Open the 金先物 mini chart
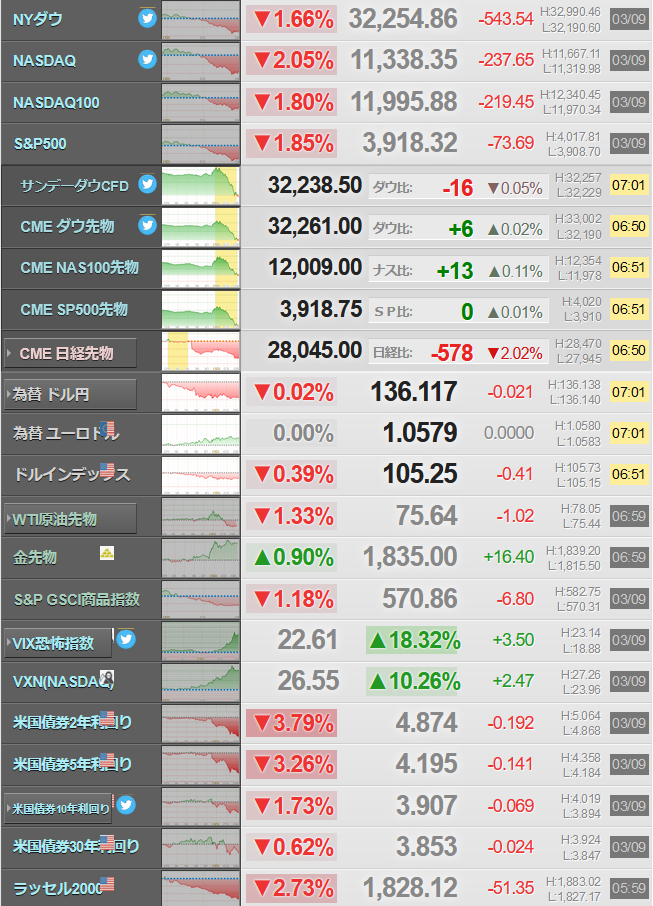This screenshot has width=653, height=906. [x=201, y=558]
